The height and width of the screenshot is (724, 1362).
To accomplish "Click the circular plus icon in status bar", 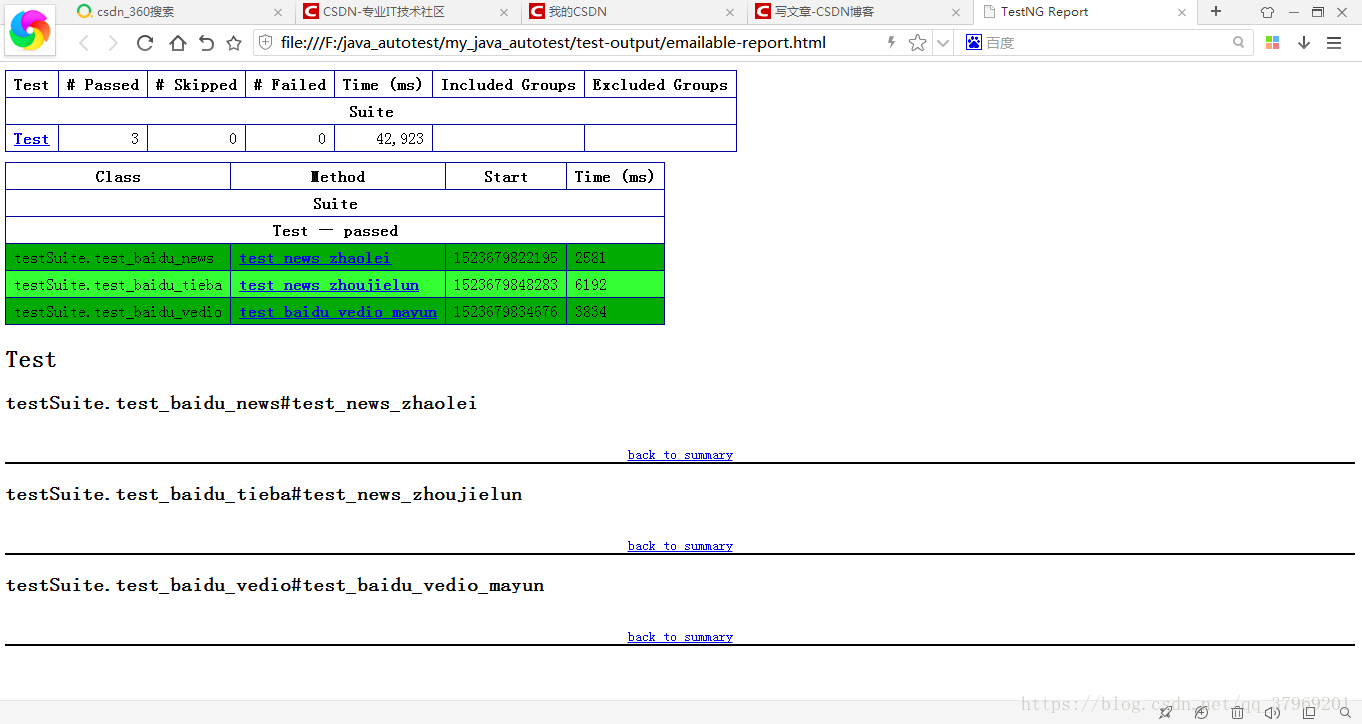I will [x=1201, y=712].
